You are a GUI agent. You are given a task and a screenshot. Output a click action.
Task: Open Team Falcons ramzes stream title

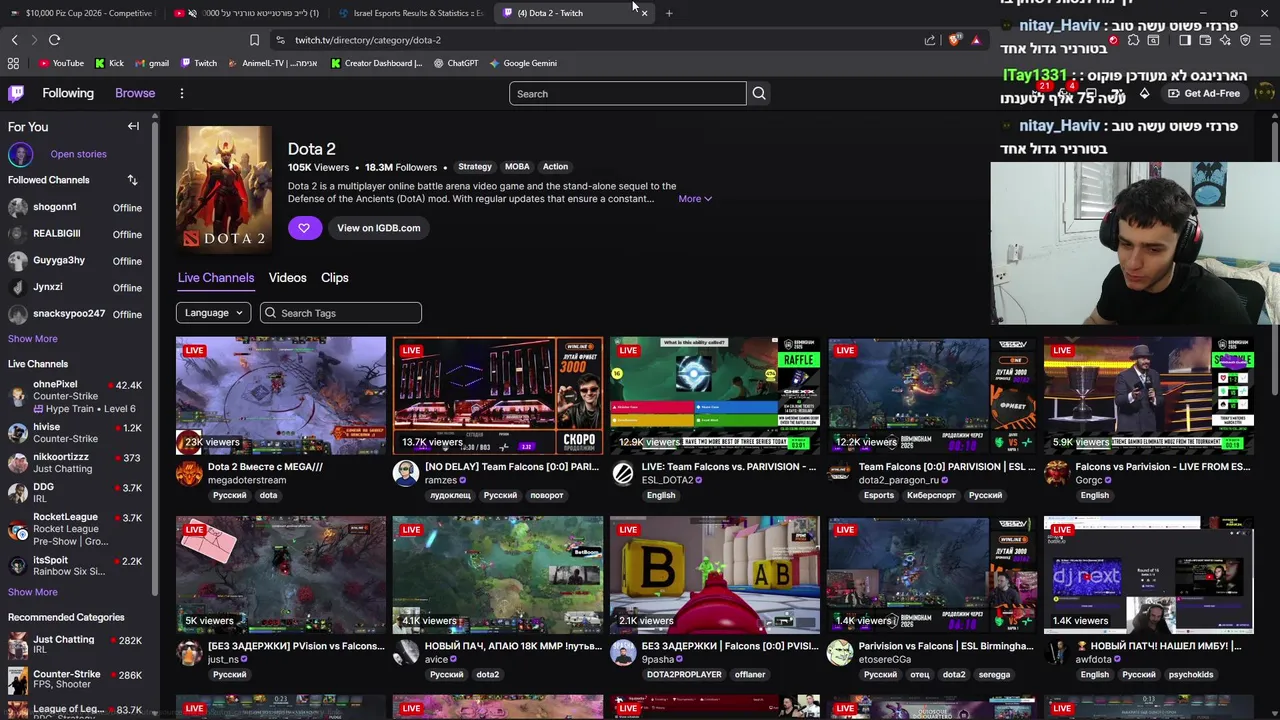[x=512, y=466]
